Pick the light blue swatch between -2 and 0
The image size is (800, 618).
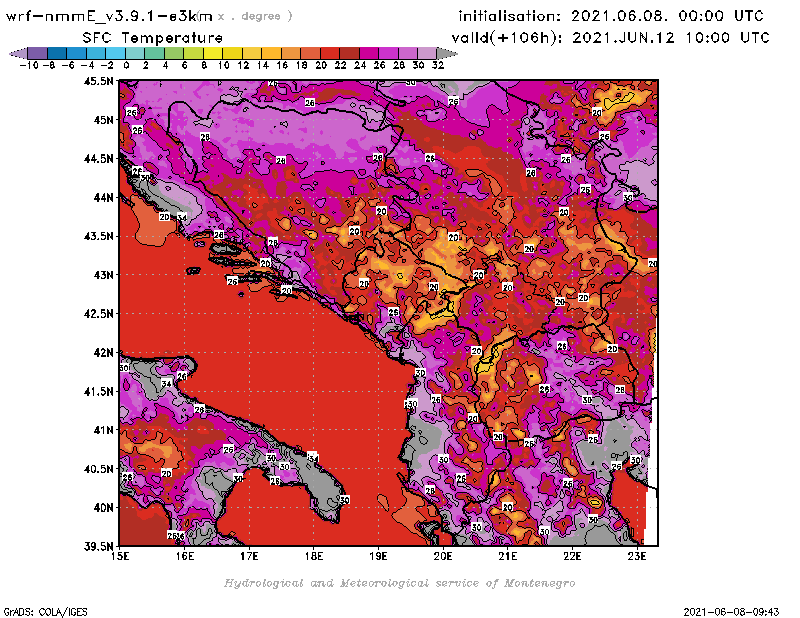pos(115,53)
